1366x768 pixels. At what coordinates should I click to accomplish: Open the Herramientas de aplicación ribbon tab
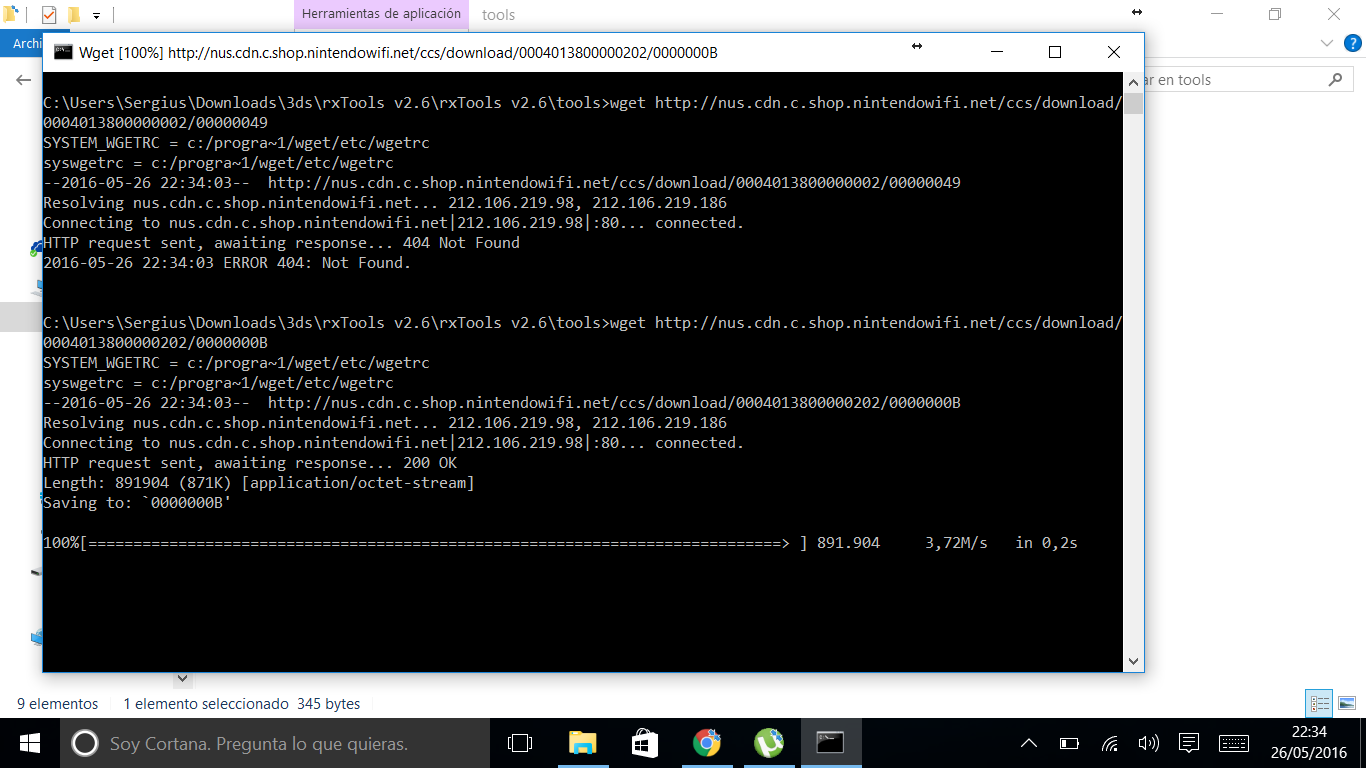[381, 15]
